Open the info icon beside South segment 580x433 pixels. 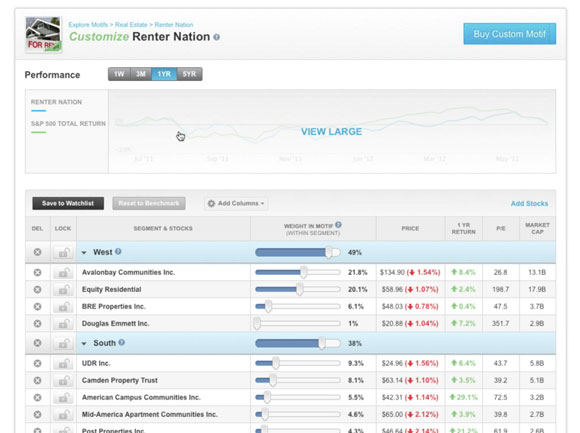pos(121,342)
